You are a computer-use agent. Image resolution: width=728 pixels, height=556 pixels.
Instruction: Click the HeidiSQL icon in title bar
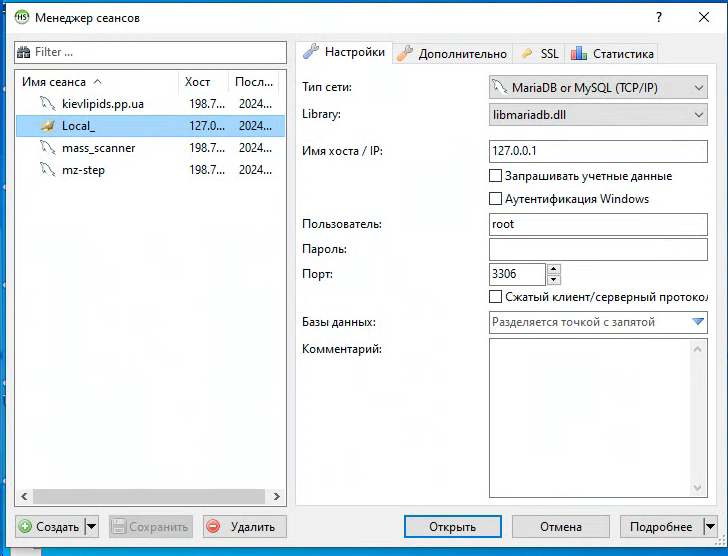click(x=21, y=17)
